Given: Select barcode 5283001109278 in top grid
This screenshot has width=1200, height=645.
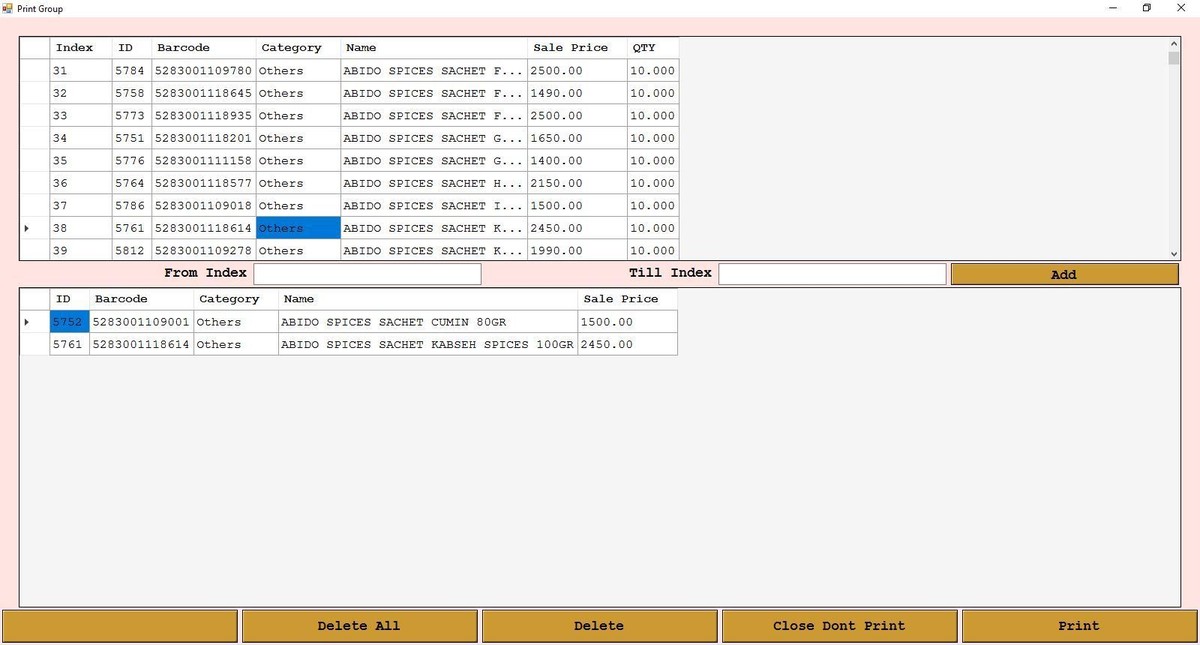Looking at the screenshot, I should [x=204, y=251].
